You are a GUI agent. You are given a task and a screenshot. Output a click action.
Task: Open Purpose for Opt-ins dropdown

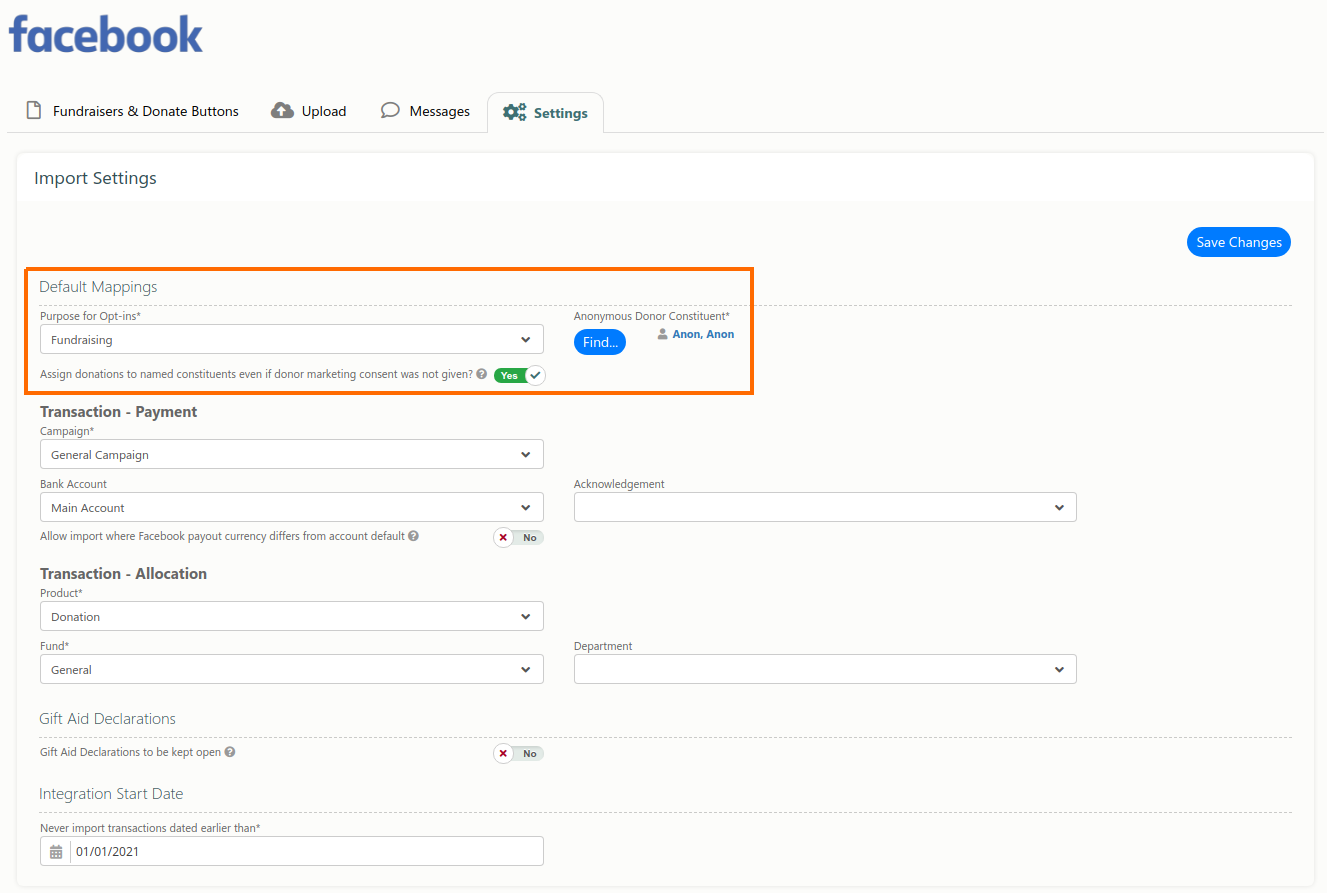pyautogui.click(x=292, y=339)
